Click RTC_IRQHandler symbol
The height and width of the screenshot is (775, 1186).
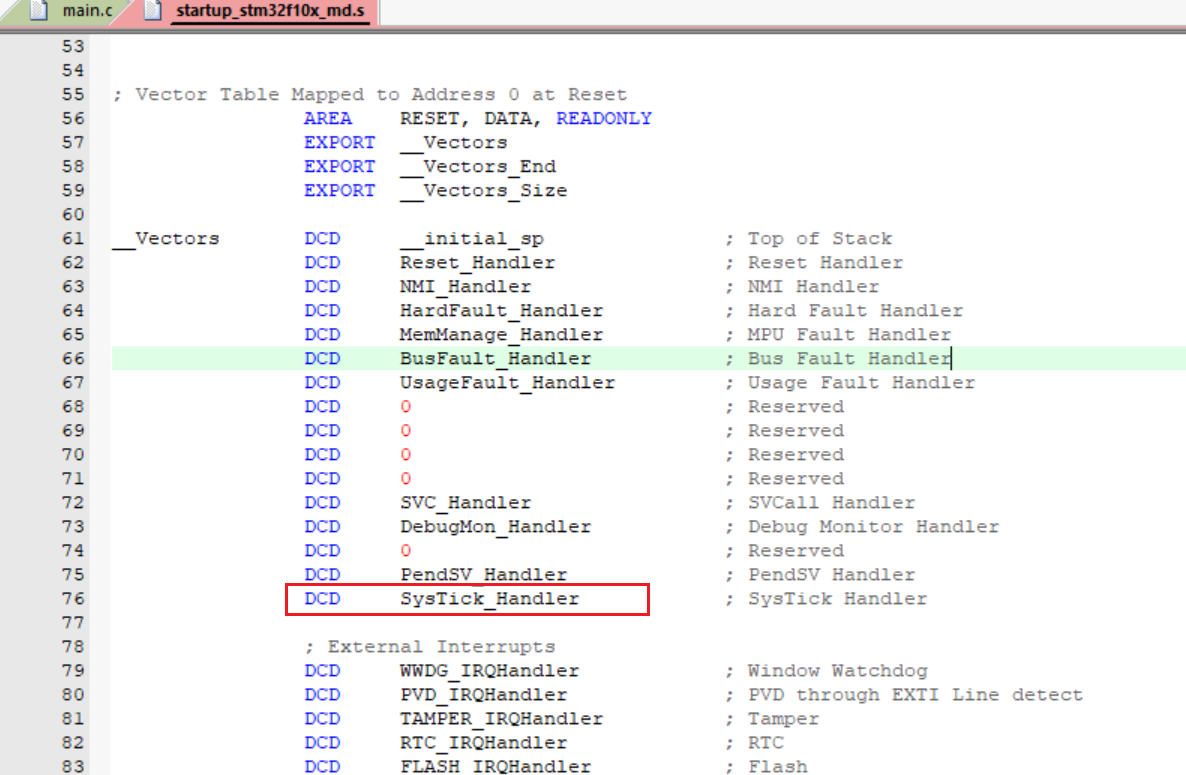tap(483, 743)
